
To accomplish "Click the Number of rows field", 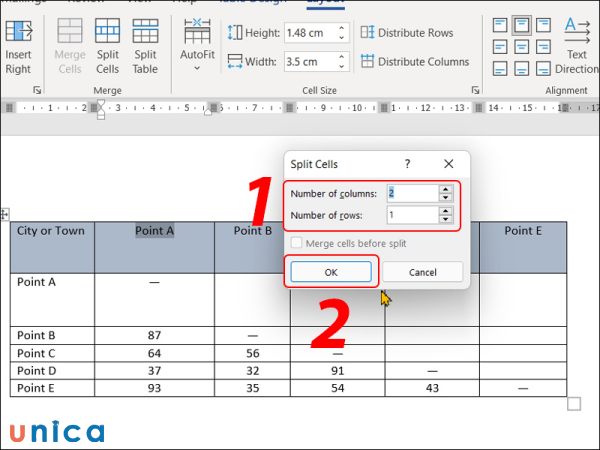I will click(412, 215).
